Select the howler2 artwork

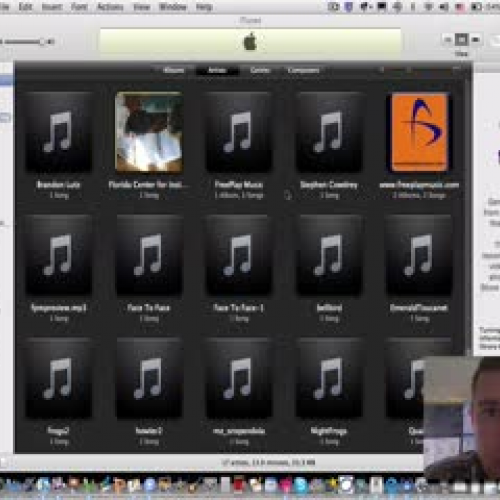(149, 378)
